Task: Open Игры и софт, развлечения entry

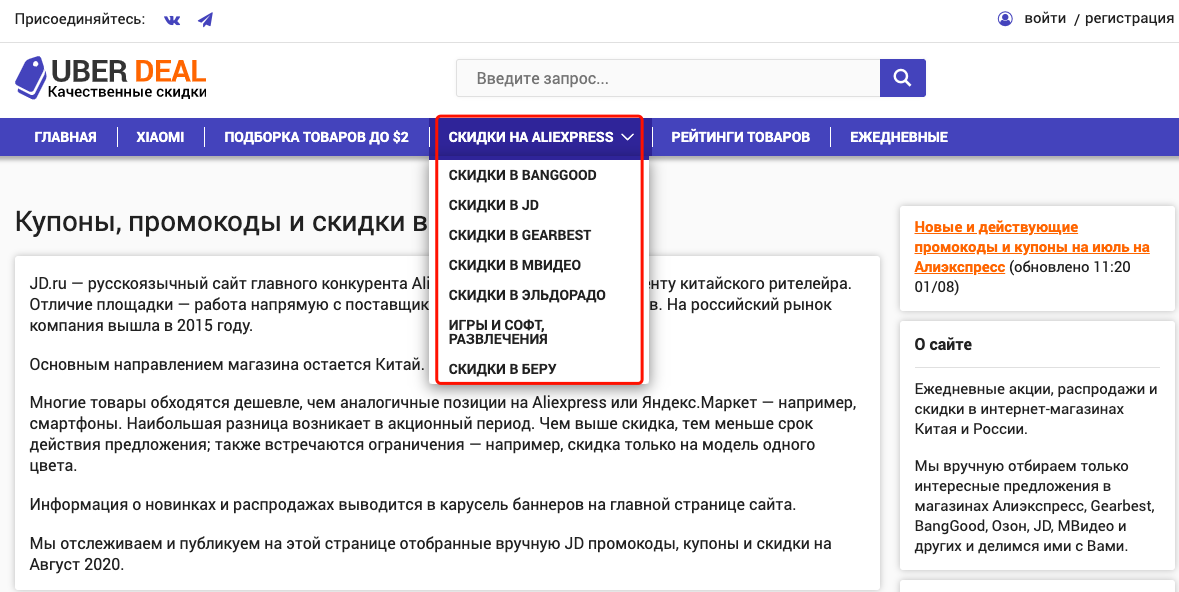Action: 498,332
